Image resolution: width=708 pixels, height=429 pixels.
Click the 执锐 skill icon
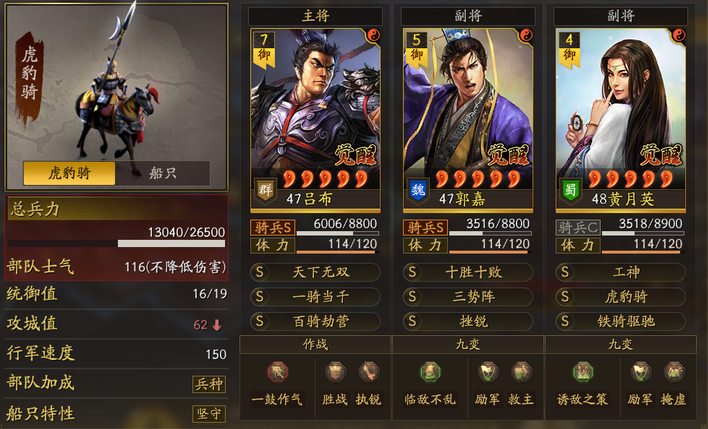coord(368,372)
